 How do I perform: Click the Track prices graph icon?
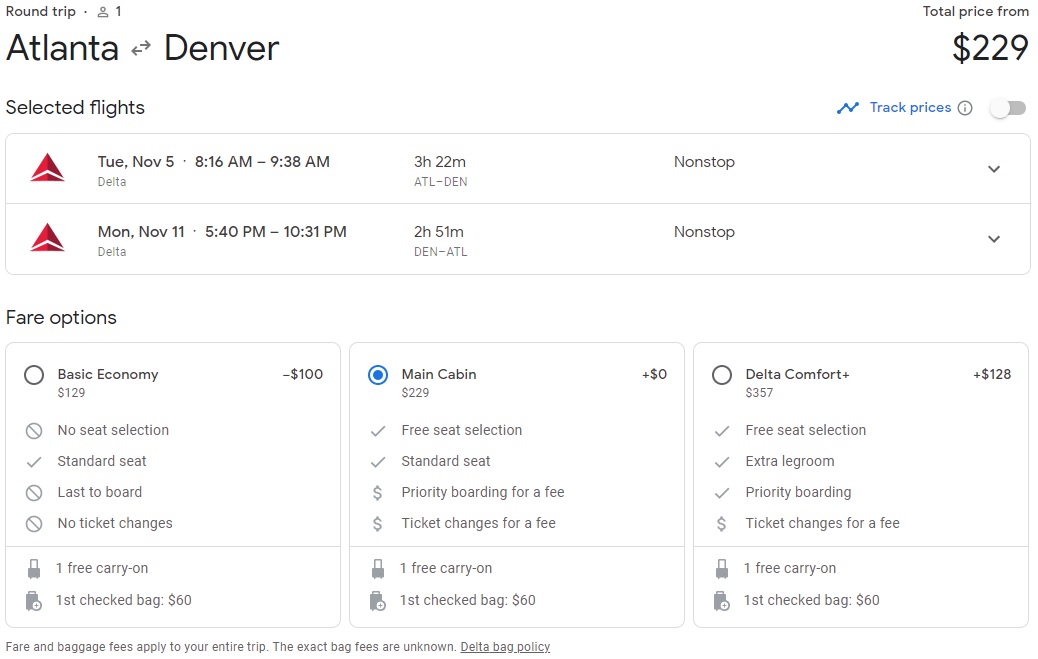(848, 108)
